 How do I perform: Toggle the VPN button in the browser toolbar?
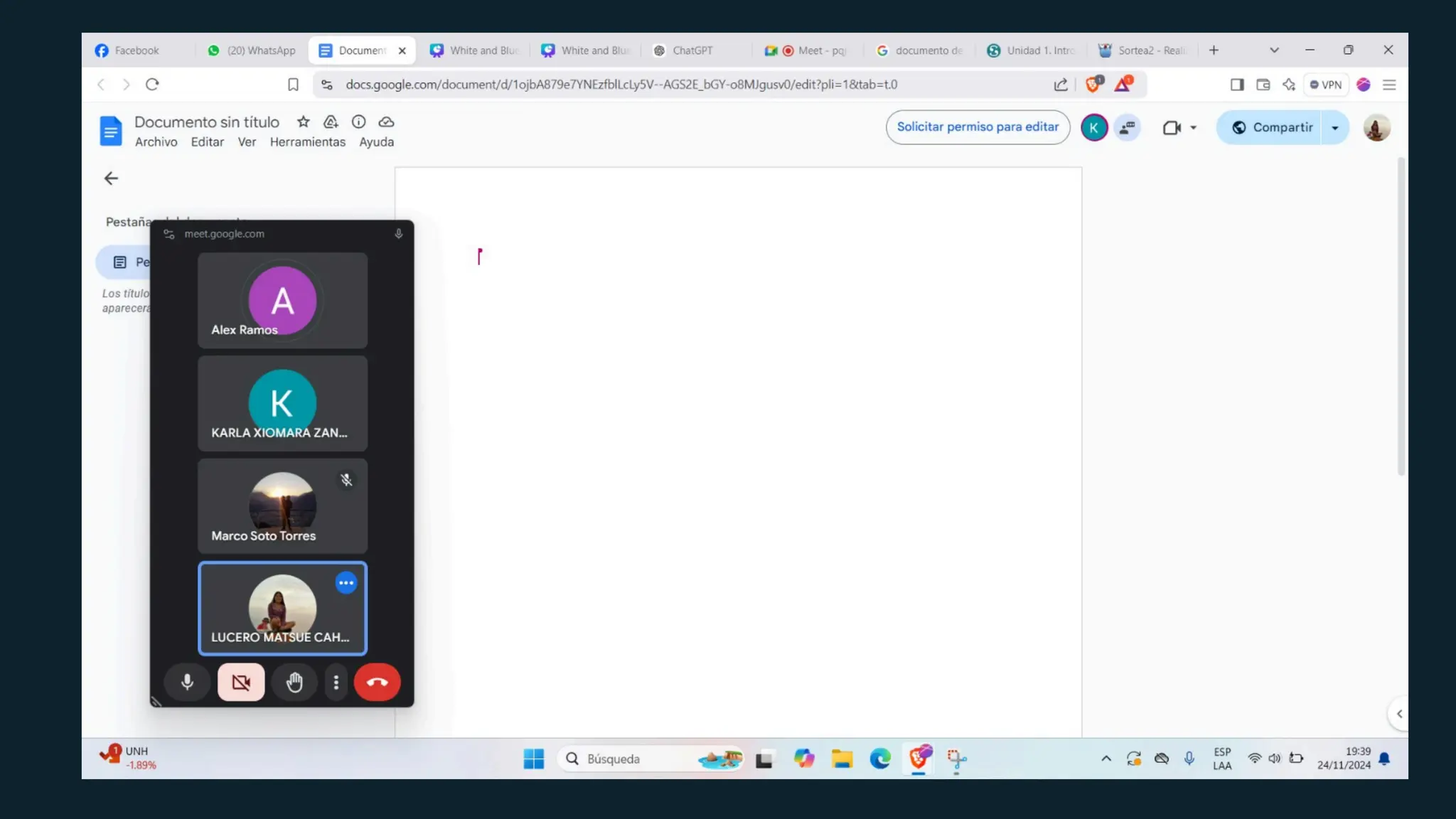click(1326, 85)
